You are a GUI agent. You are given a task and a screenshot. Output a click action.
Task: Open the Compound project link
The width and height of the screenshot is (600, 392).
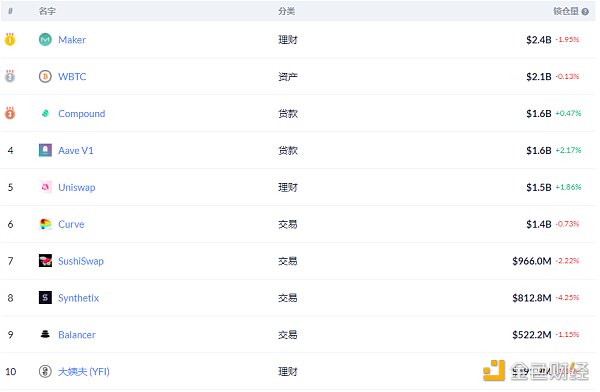tap(82, 114)
